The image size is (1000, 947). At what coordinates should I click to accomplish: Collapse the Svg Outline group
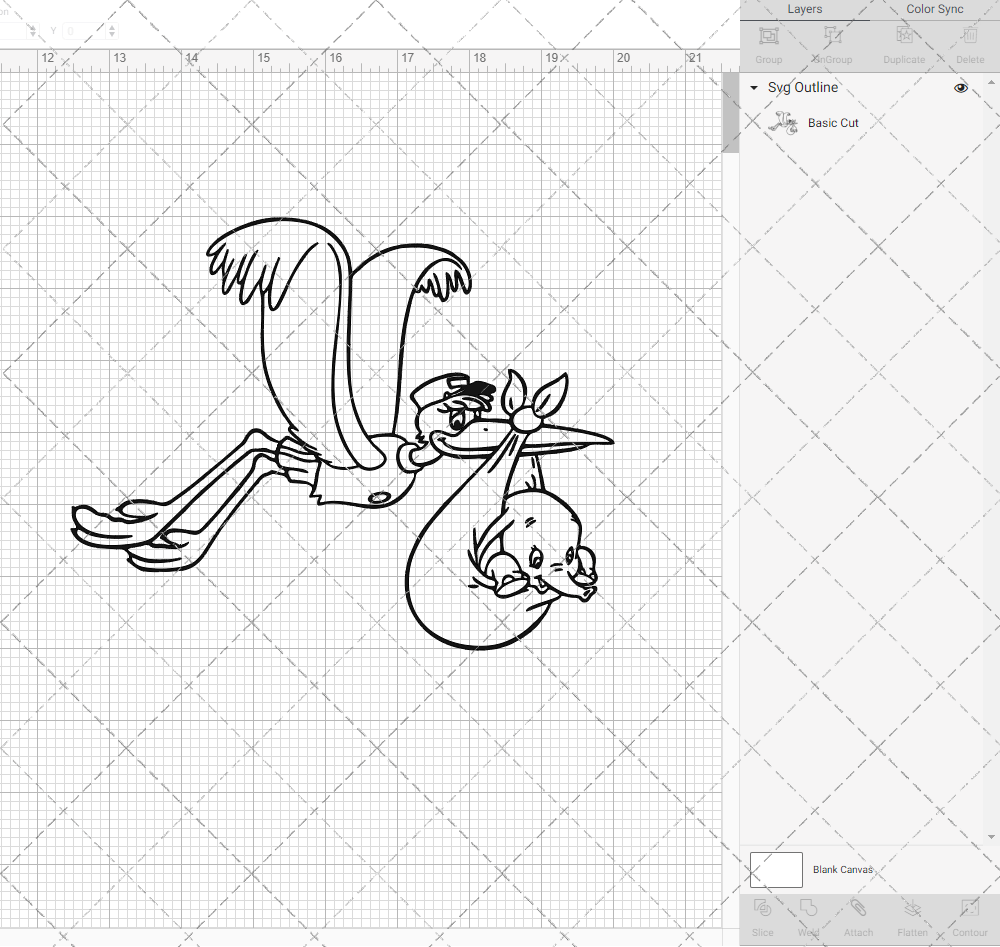coord(753,88)
